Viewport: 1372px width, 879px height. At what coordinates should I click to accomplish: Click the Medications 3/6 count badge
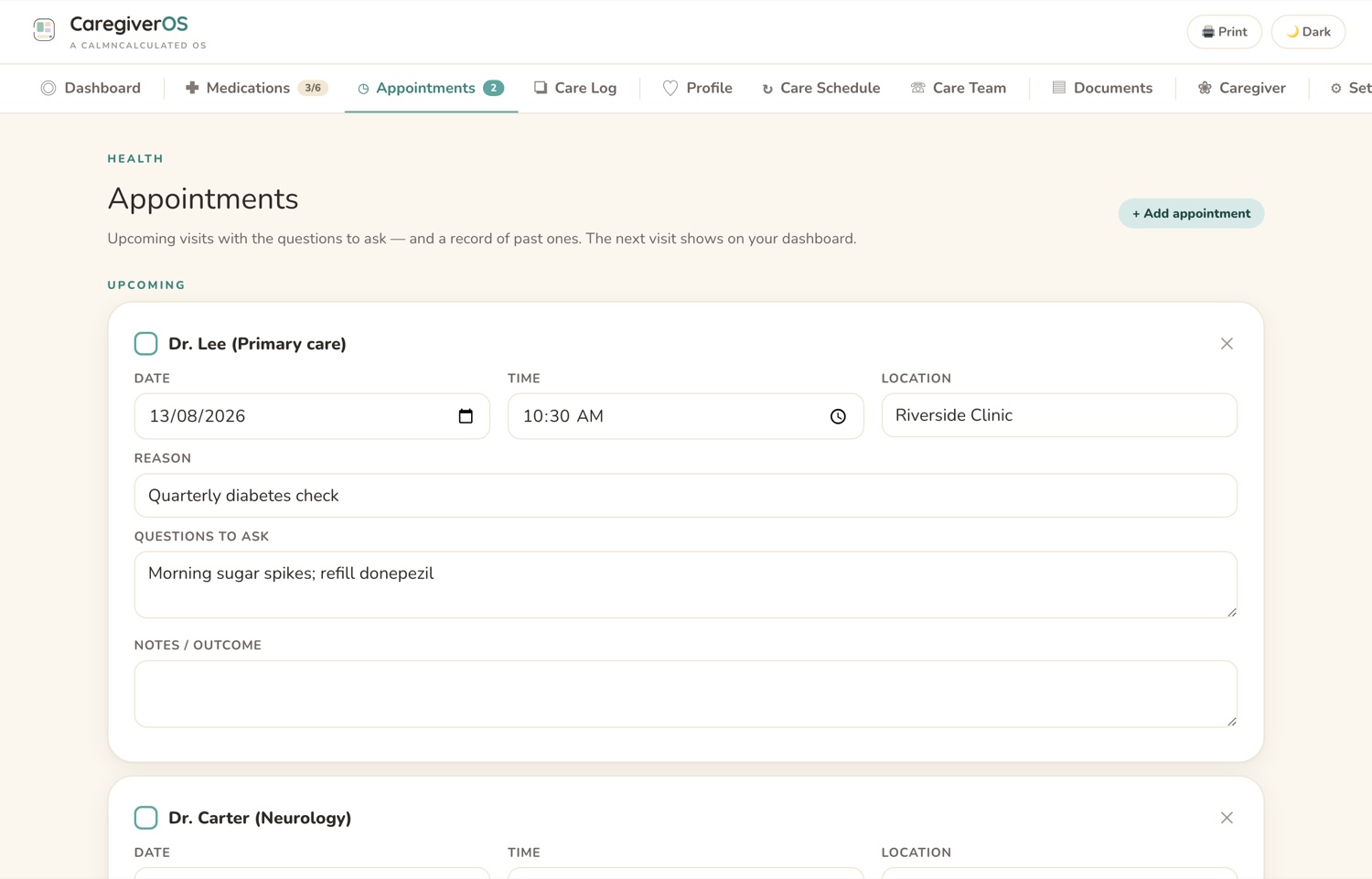(x=313, y=88)
